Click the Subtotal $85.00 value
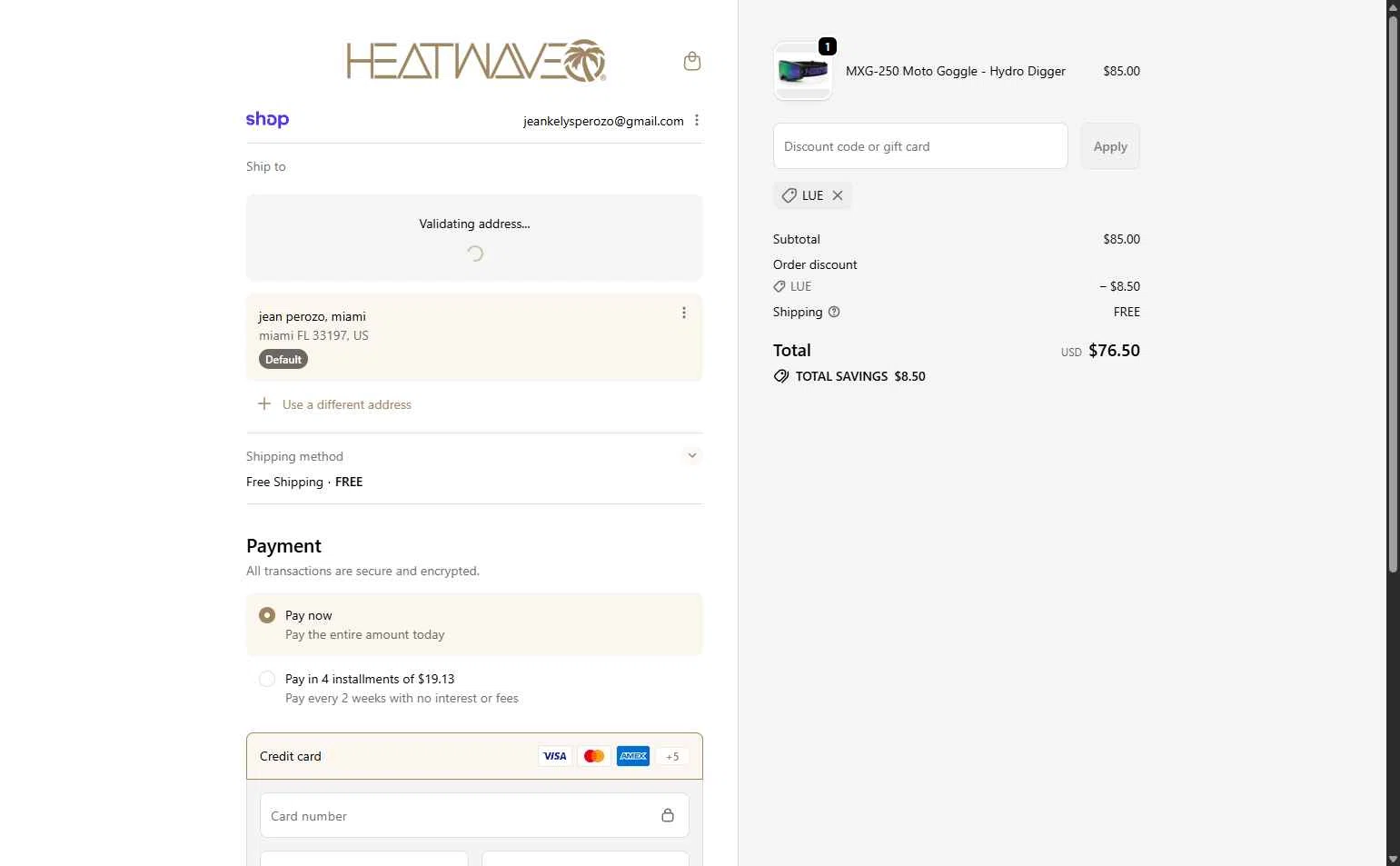 pos(1121,239)
